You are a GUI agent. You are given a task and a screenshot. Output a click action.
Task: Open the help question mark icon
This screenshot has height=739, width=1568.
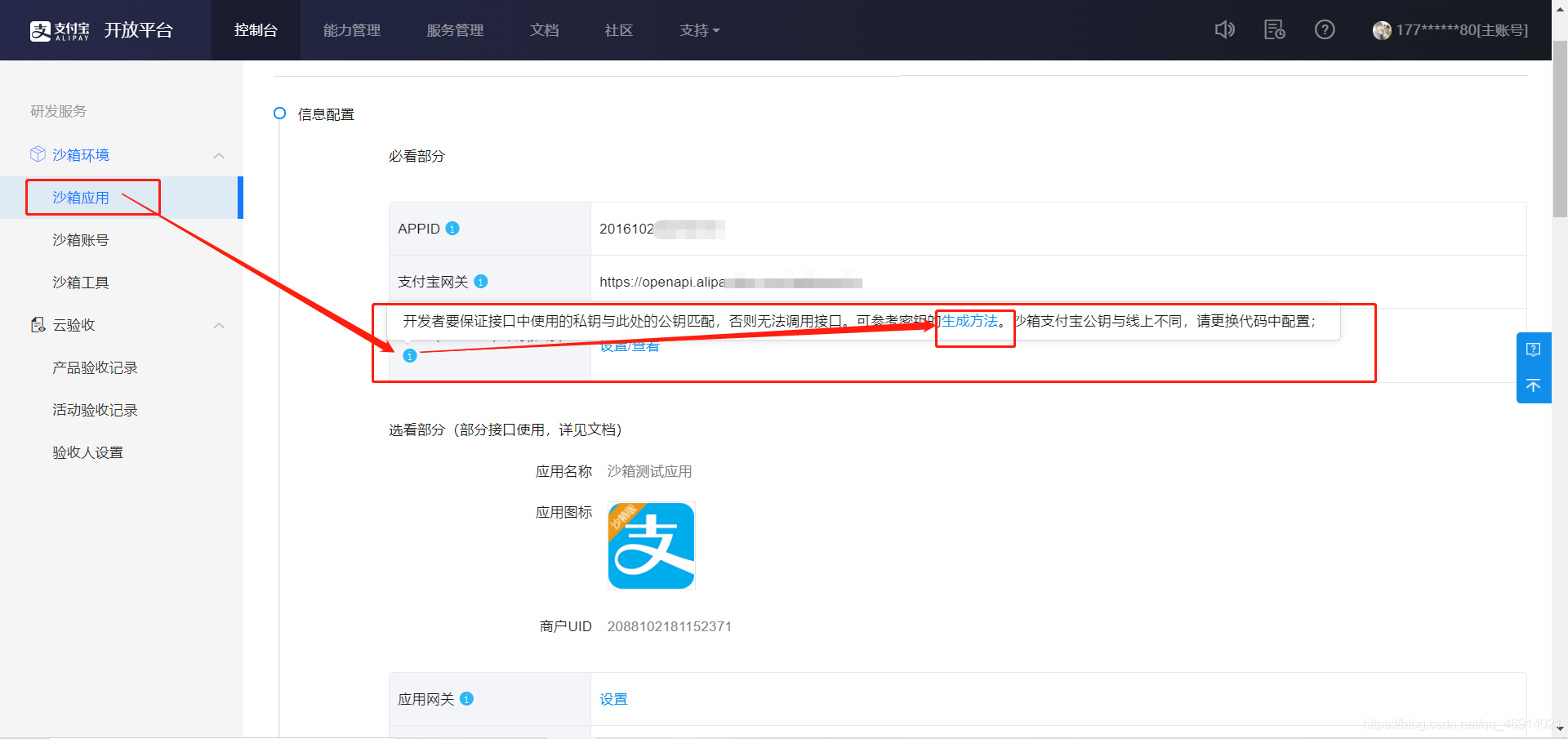[1325, 30]
